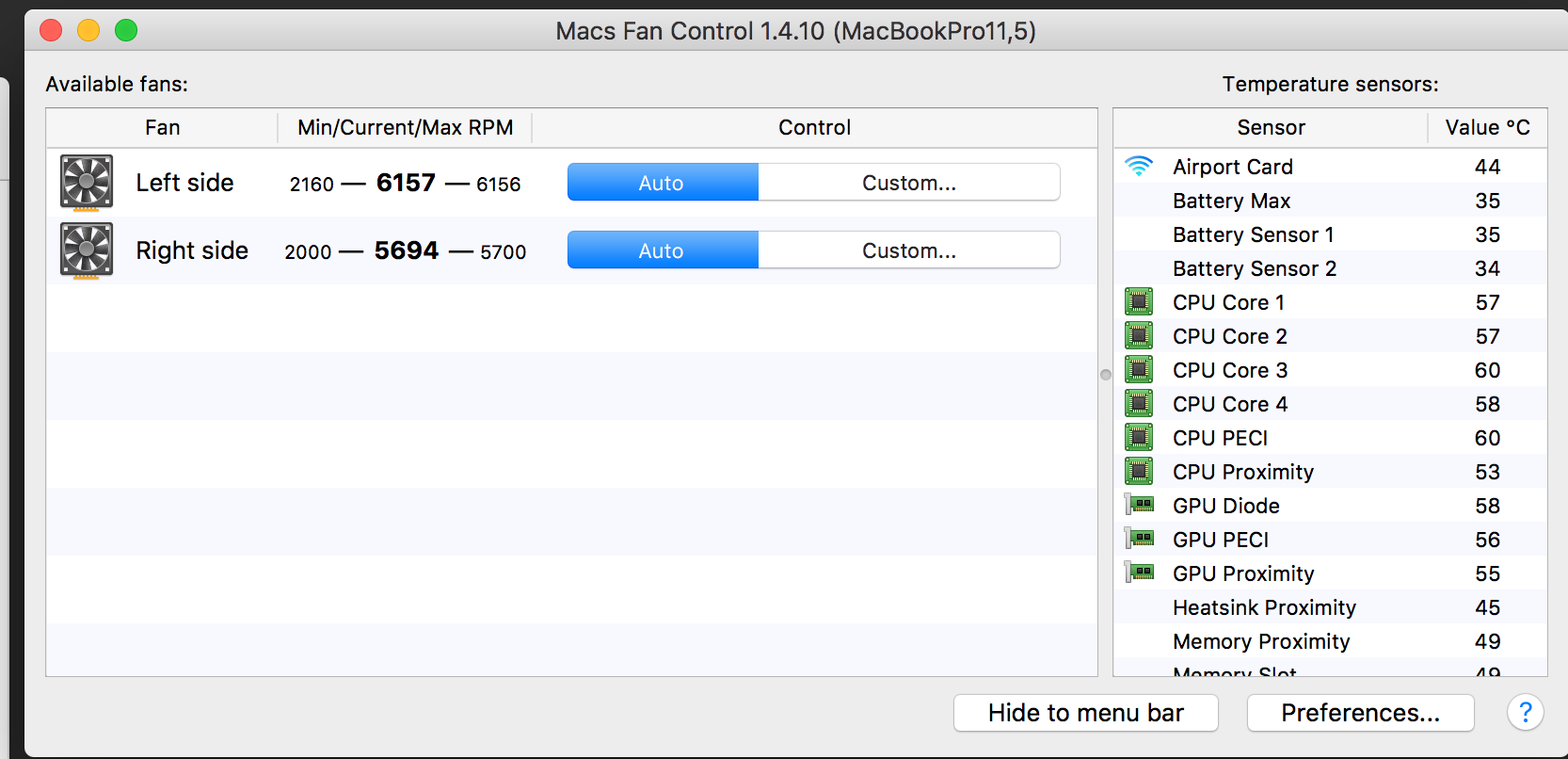Click the Heatsink Proximity value 45
The image size is (1568, 759).
click(x=1487, y=607)
